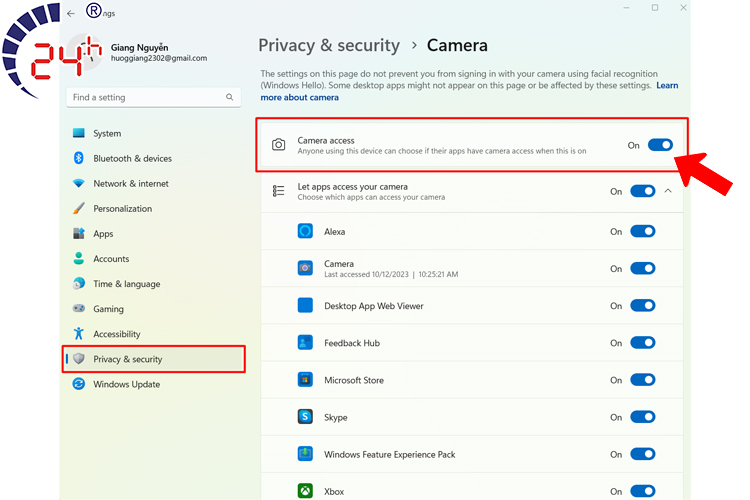Toggle Skype camera access switch
Screen dimensions: 750x500
click(643, 417)
